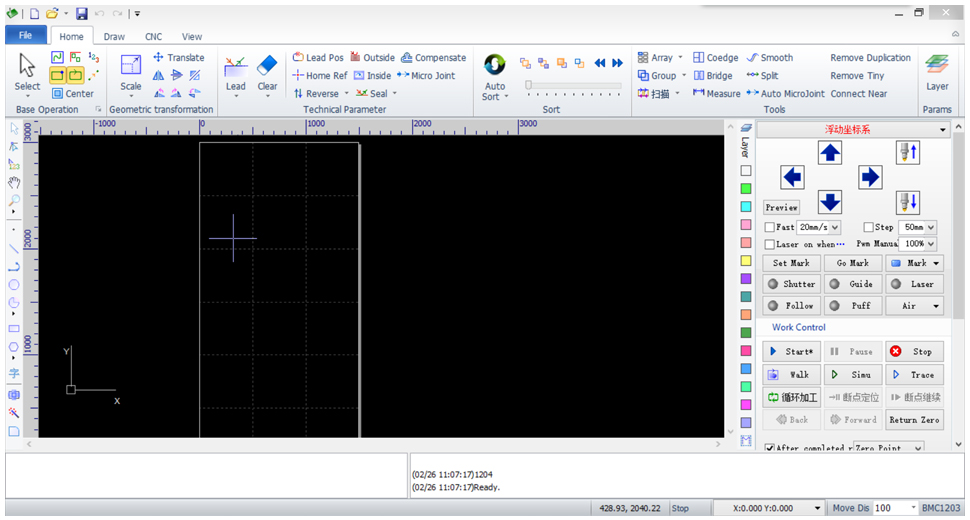
Task: Toggle Laser on when checkbox
Action: click(x=770, y=244)
